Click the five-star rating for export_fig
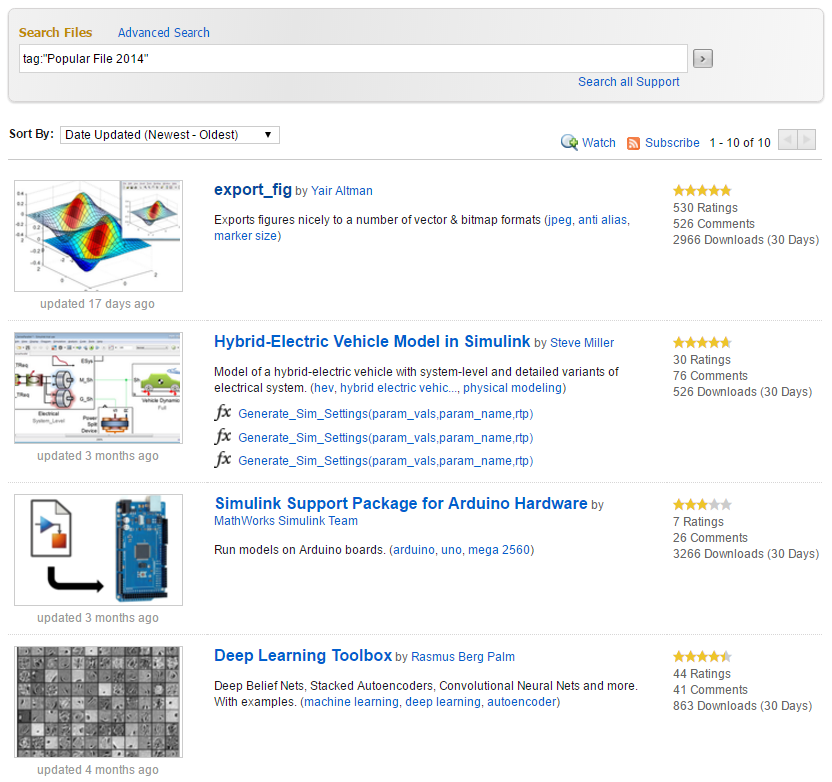The image size is (832, 782). (x=702, y=190)
